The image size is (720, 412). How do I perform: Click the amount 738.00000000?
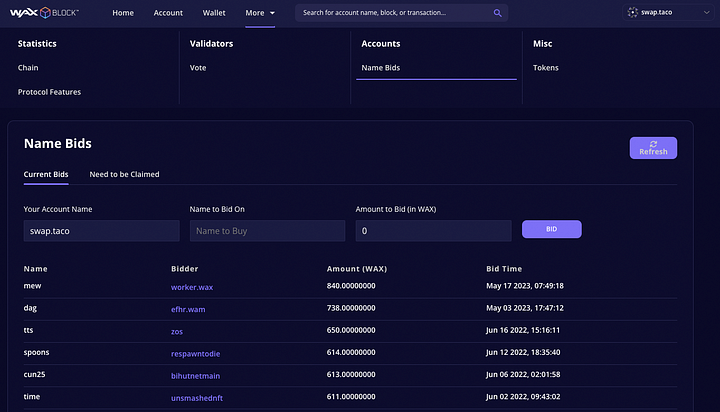tap(351, 308)
